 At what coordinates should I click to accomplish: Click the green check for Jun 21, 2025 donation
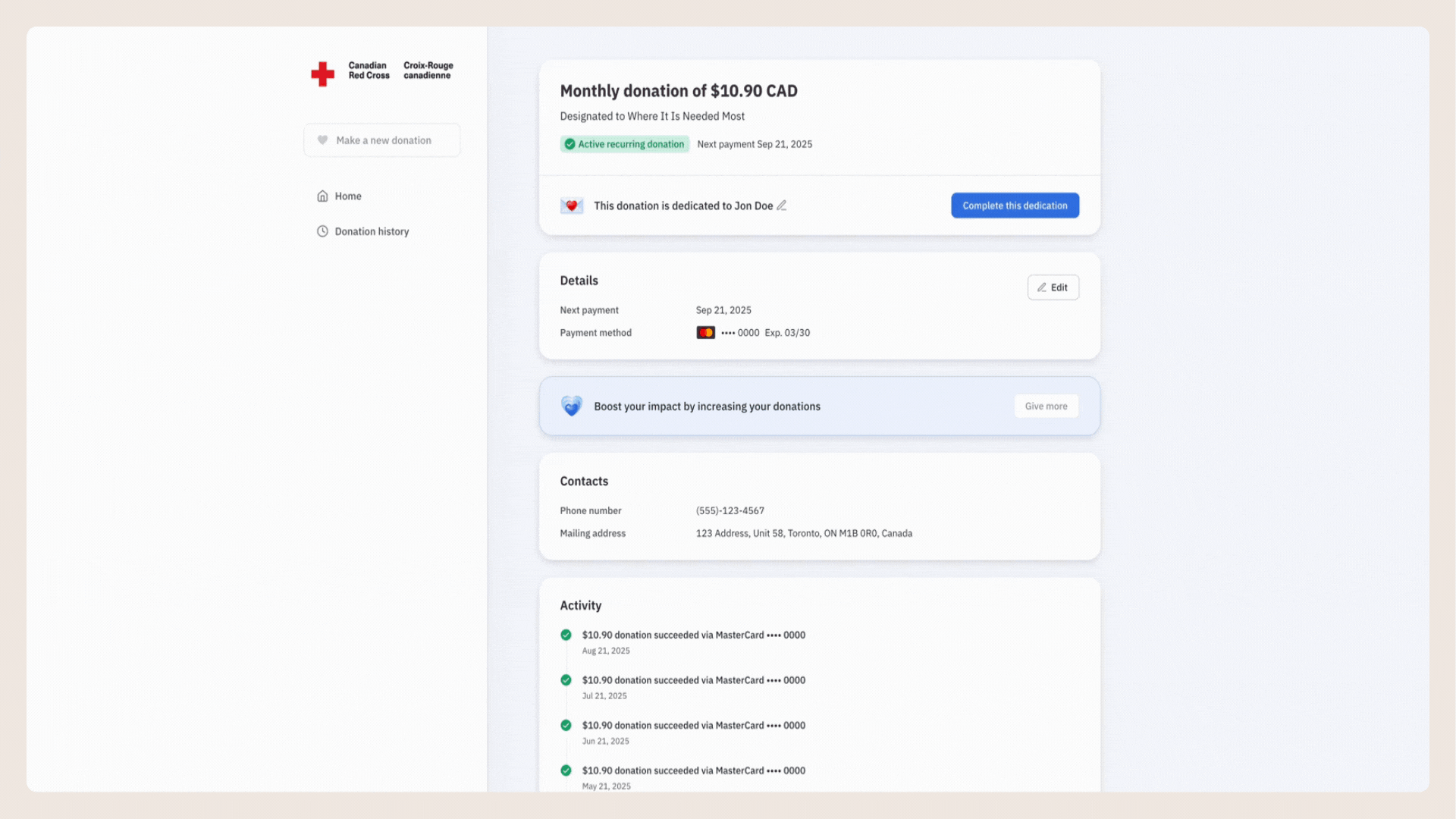tap(566, 725)
